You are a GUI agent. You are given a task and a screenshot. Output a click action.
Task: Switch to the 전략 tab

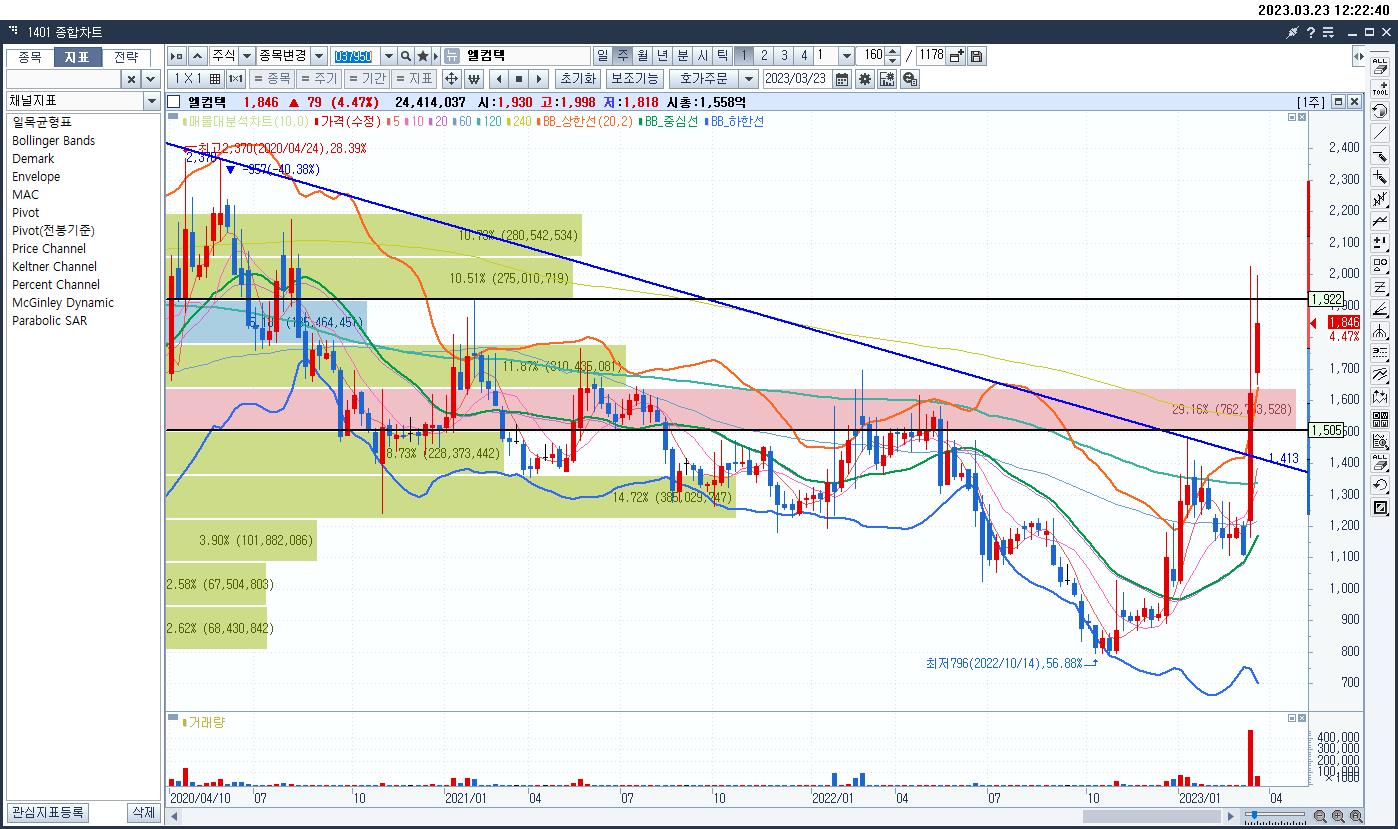click(126, 57)
